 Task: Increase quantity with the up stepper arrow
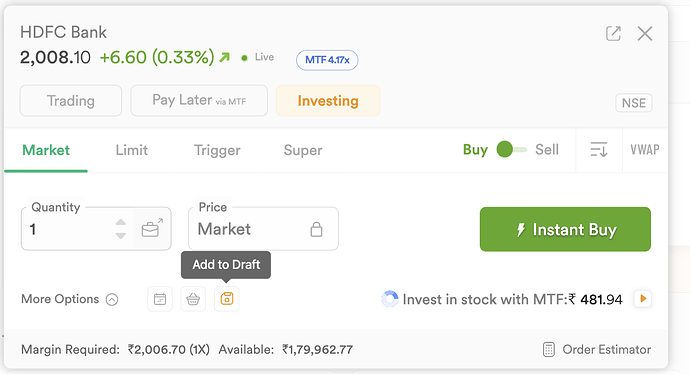(x=121, y=222)
